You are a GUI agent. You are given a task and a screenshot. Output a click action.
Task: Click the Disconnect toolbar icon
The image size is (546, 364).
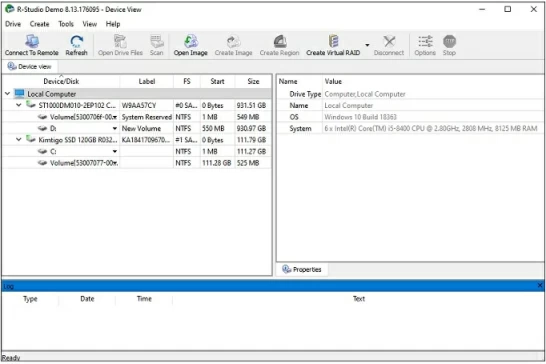click(389, 41)
